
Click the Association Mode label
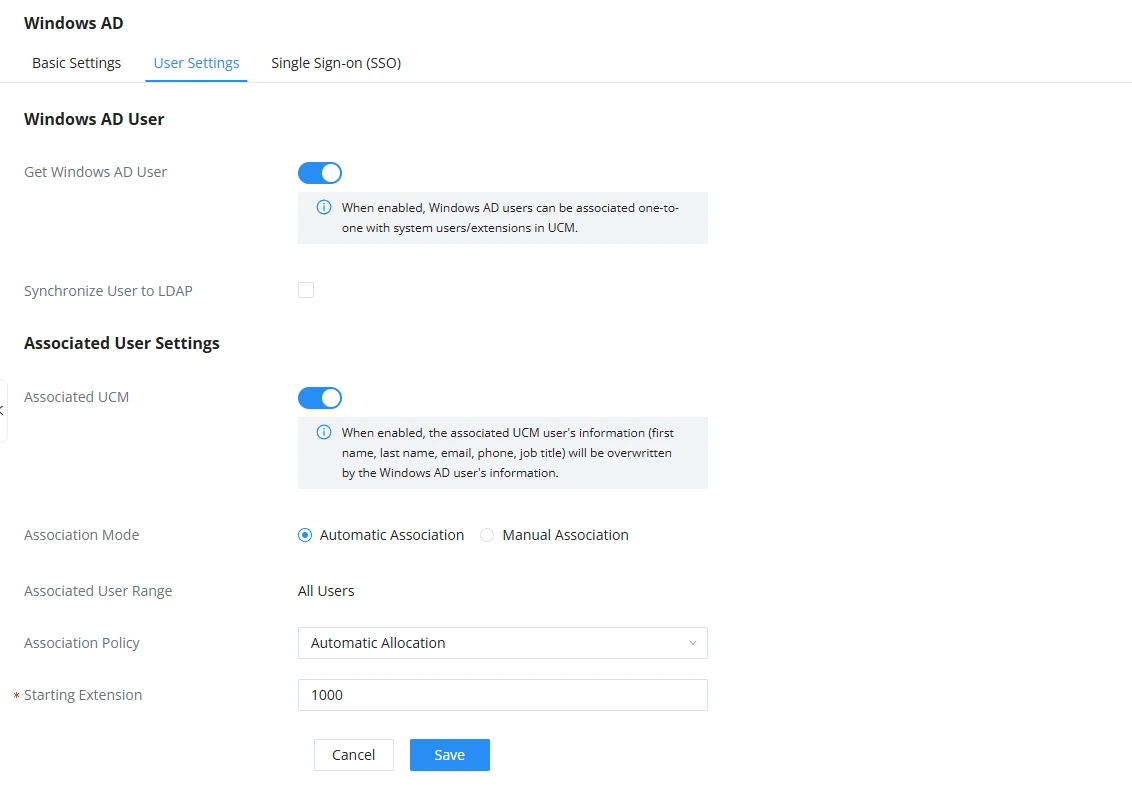click(x=82, y=536)
